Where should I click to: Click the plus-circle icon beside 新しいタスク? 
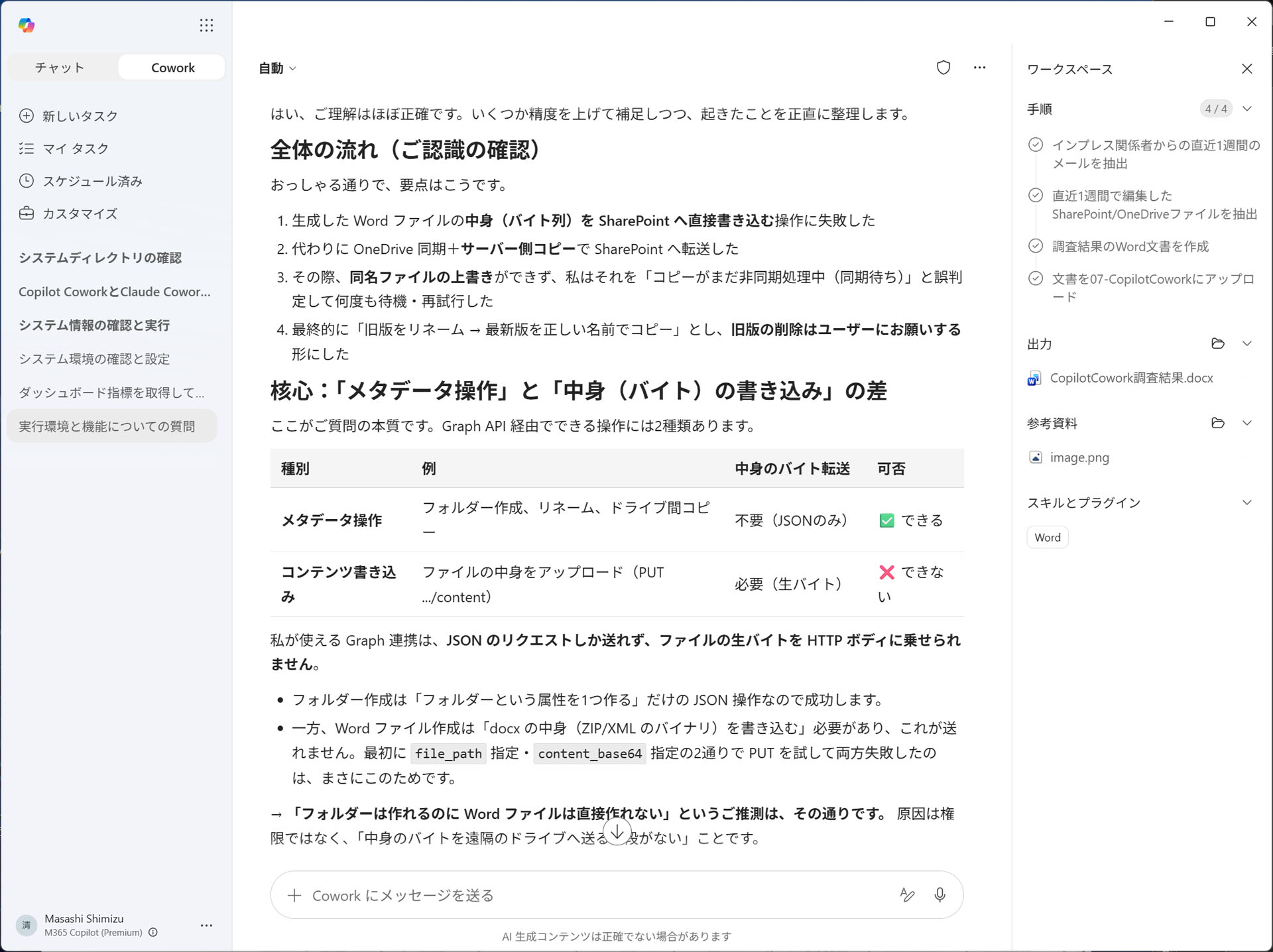[27, 116]
